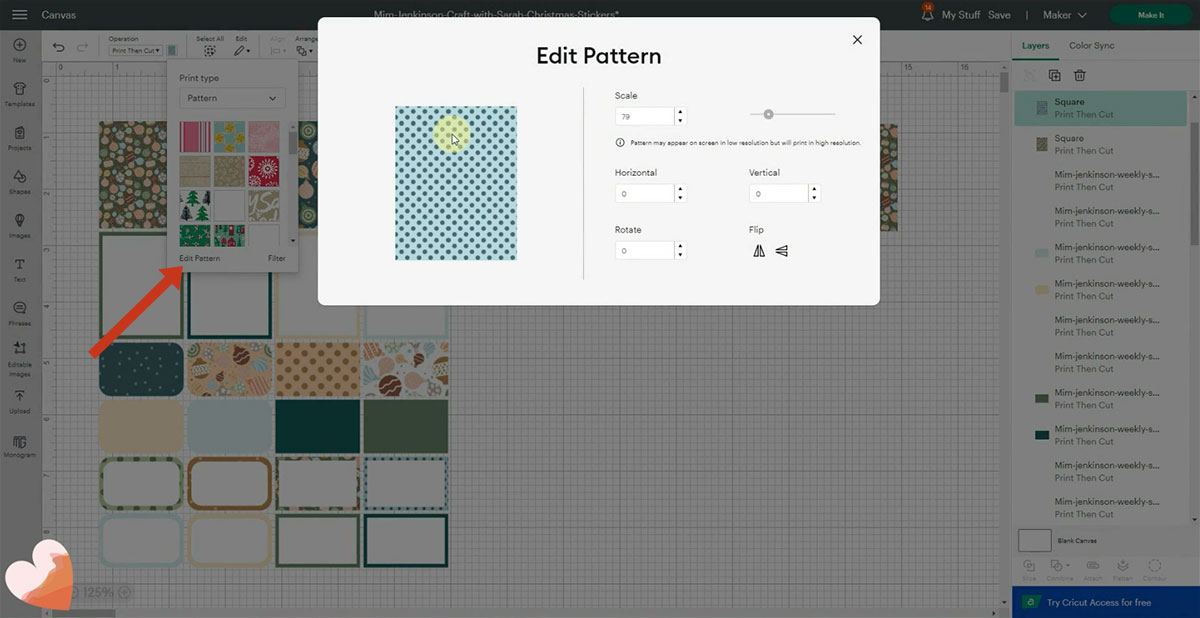Open the Monogram tool
This screenshot has height=618, width=1200.
pos(20,446)
